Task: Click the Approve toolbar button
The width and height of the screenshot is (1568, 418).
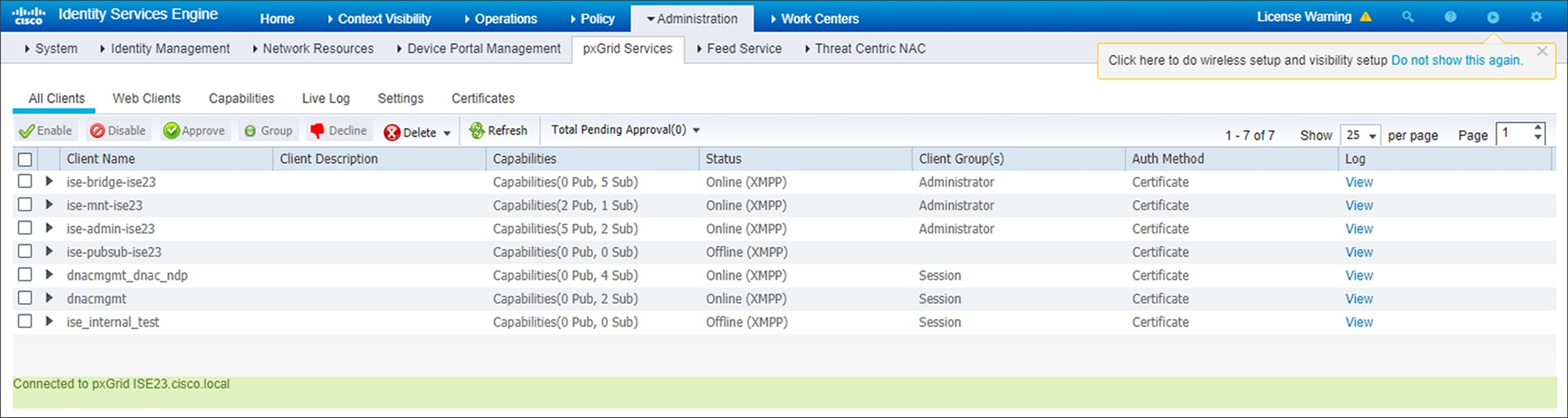Action: tap(194, 130)
